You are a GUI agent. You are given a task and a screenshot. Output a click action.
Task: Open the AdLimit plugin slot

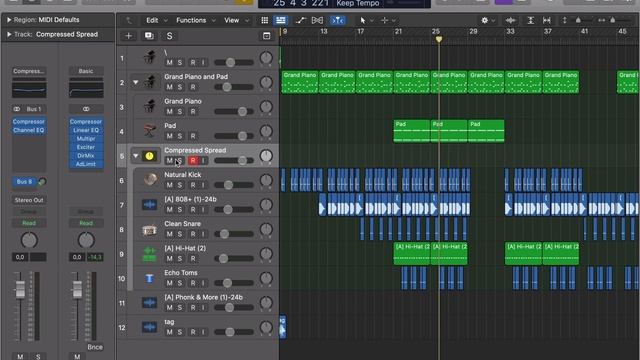pos(86,164)
